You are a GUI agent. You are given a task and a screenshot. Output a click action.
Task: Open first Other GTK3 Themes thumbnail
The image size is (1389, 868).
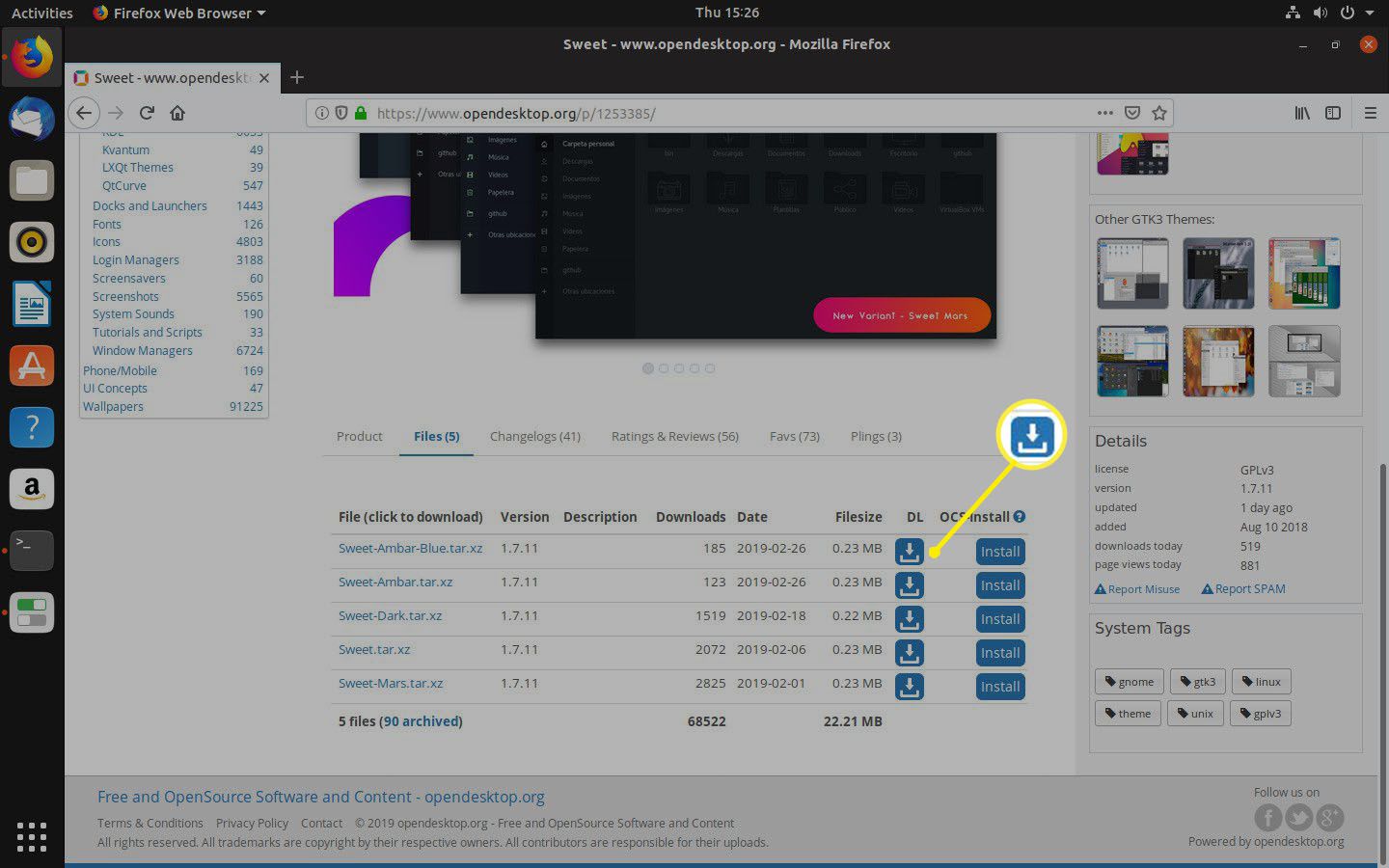click(x=1132, y=273)
